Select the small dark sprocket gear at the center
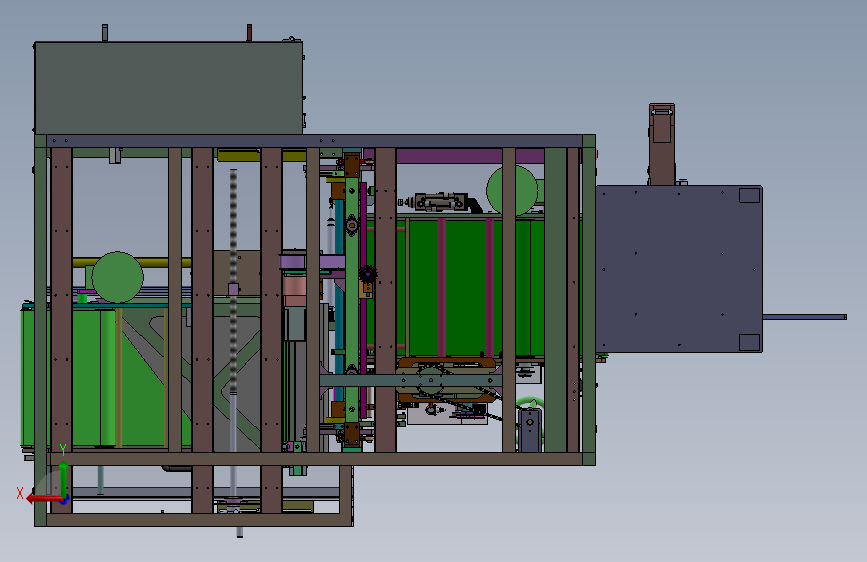This screenshot has width=867, height=562. [x=368, y=273]
